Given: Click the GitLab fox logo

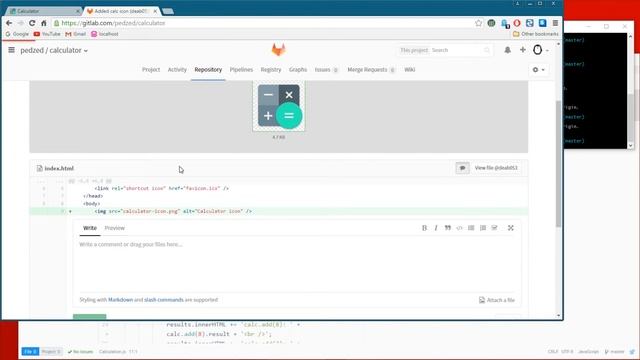Looking at the screenshot, I should point(278,50).
